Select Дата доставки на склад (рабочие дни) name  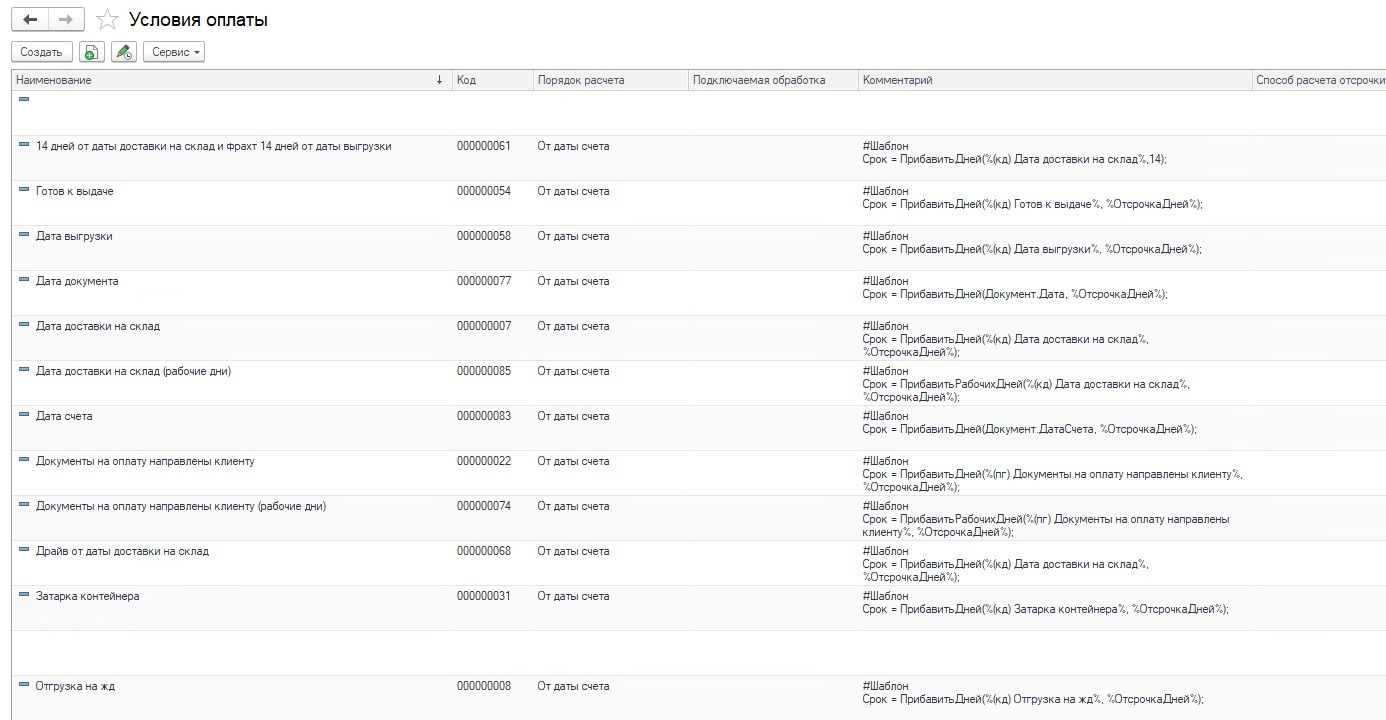point(134,371)
